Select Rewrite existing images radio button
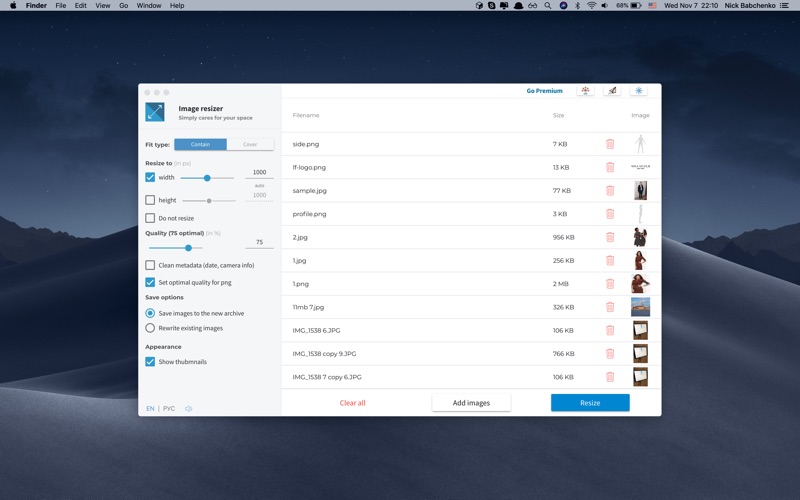This screenshot has width=800, height=500. pos(150,328)
